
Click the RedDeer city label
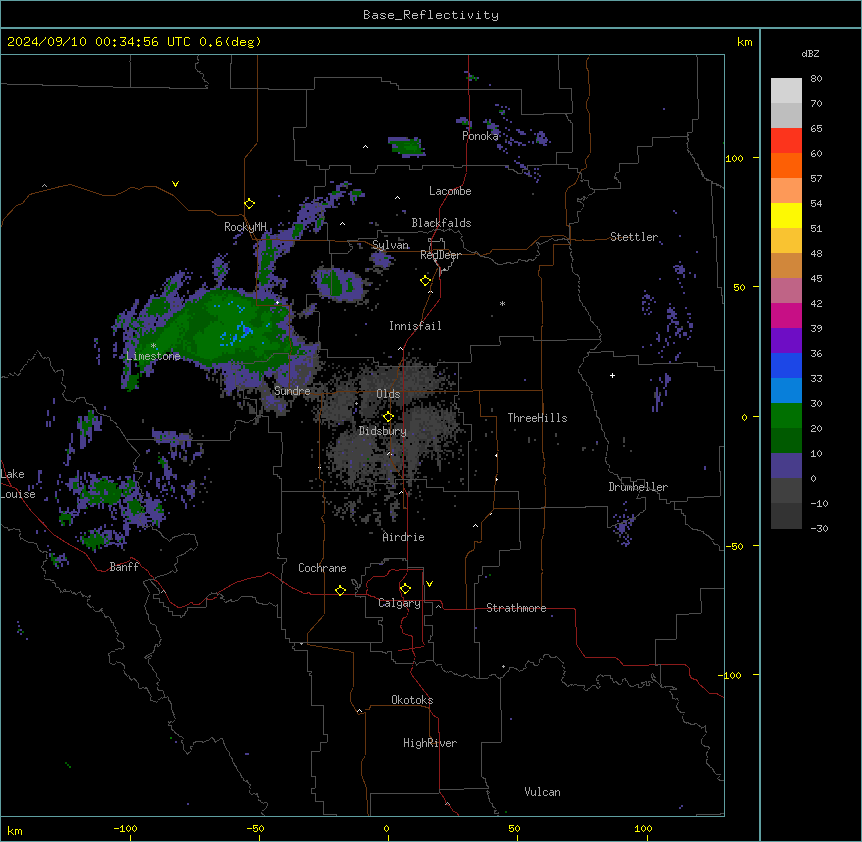click(x=440, y=255)
